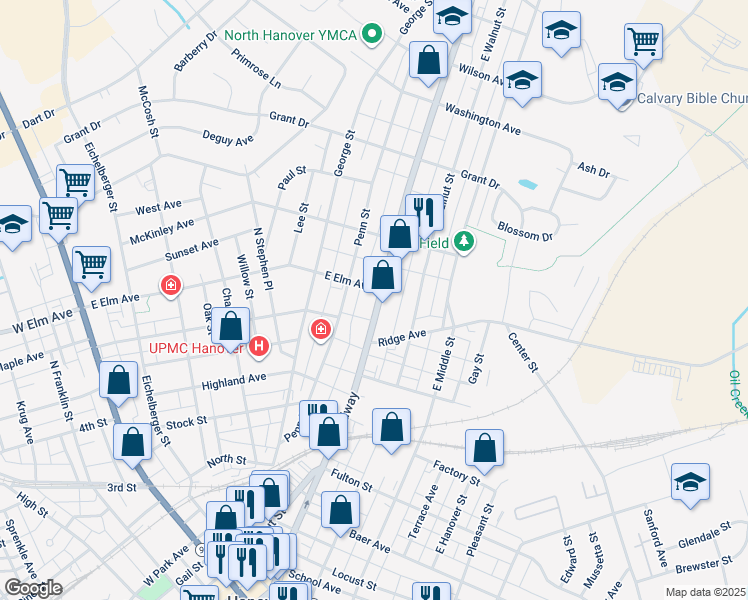This screenshot has height=600, width=748.
Task: Select the Deguy Ave street label
Action: [x=228, y=138]
